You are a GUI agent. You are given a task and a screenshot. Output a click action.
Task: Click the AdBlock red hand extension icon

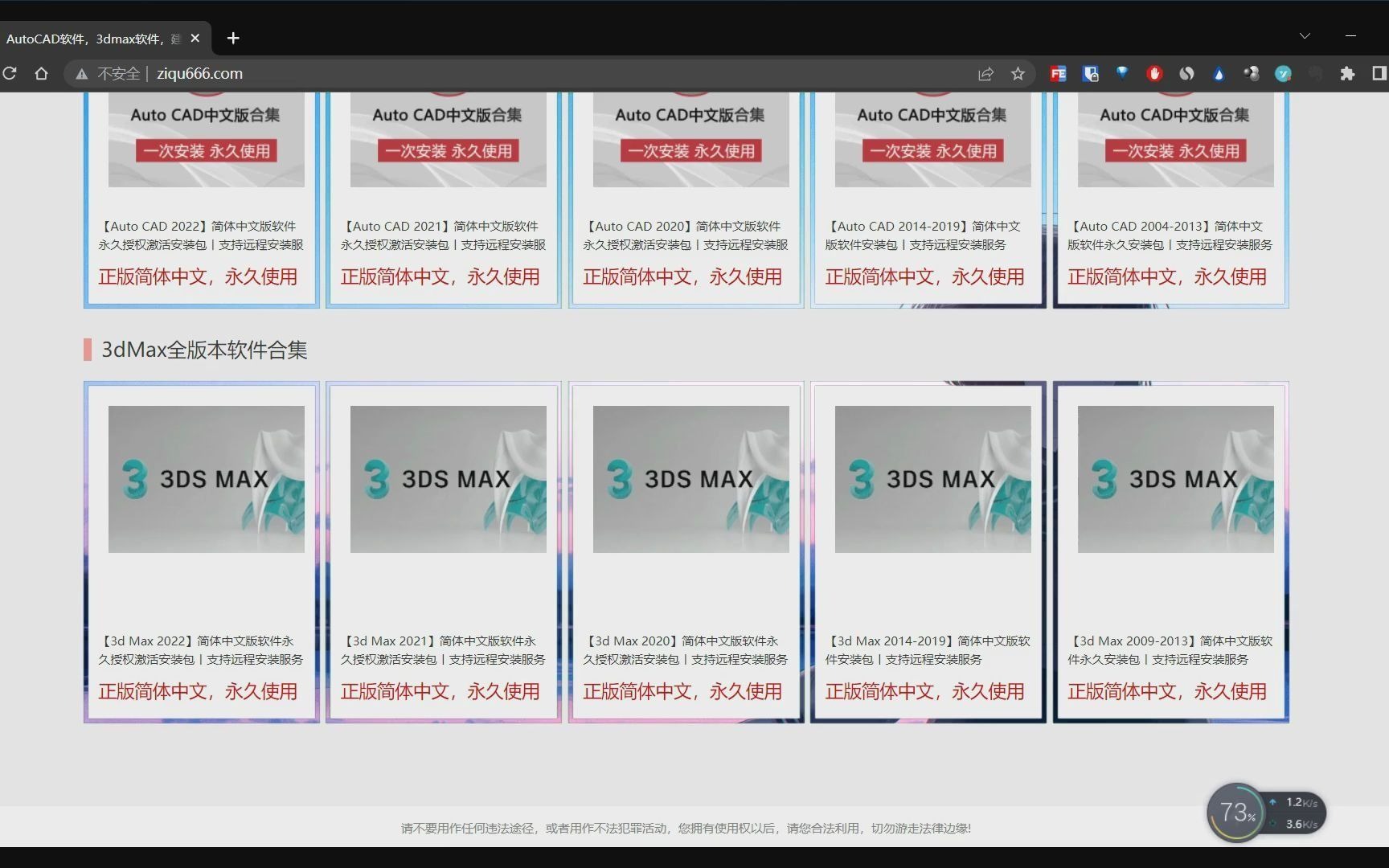coord(1154,73)
